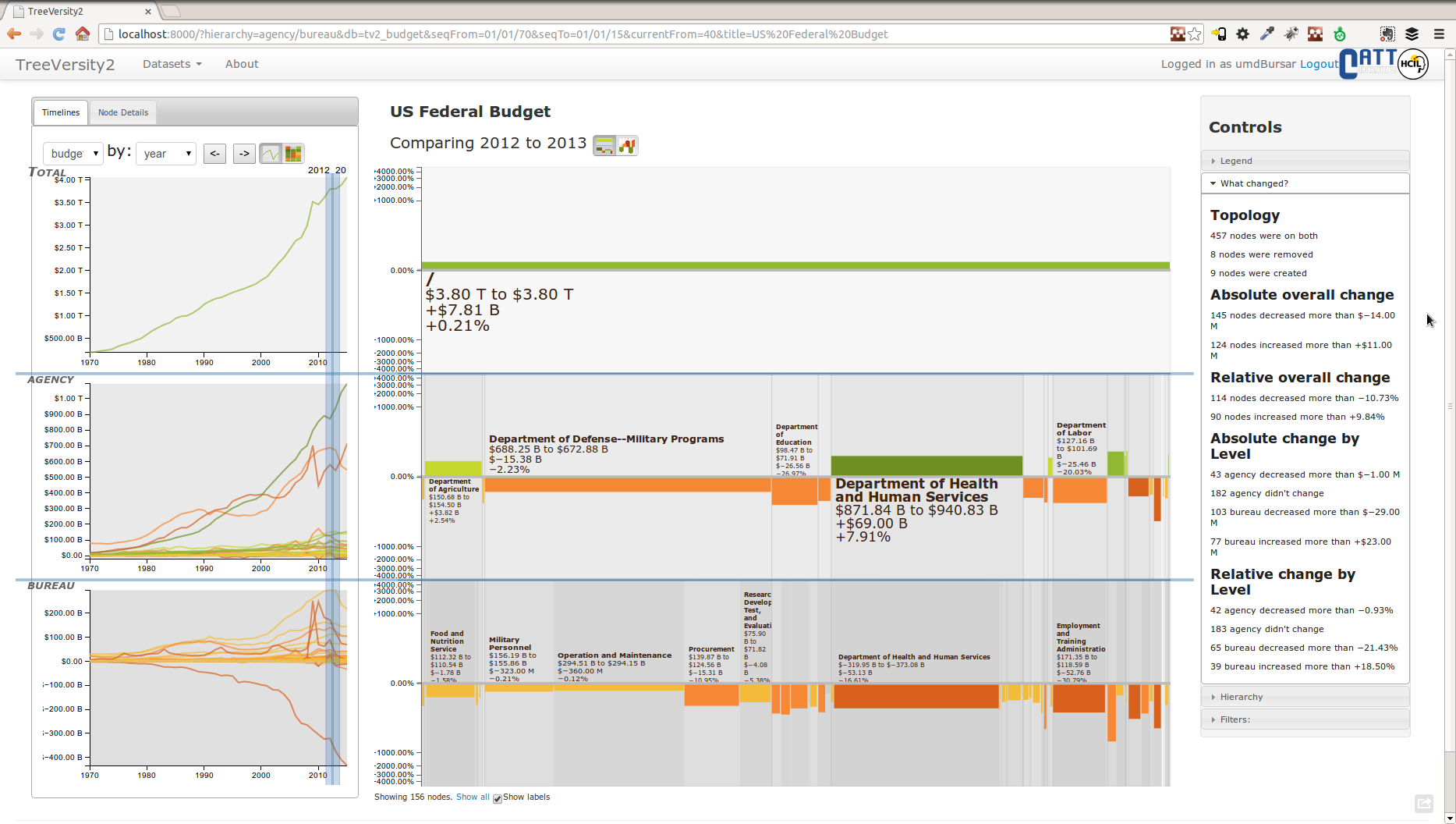Open the budget attribute dropdown
The width and height of the screenshot is (1456, 824).
coord(73,154)
